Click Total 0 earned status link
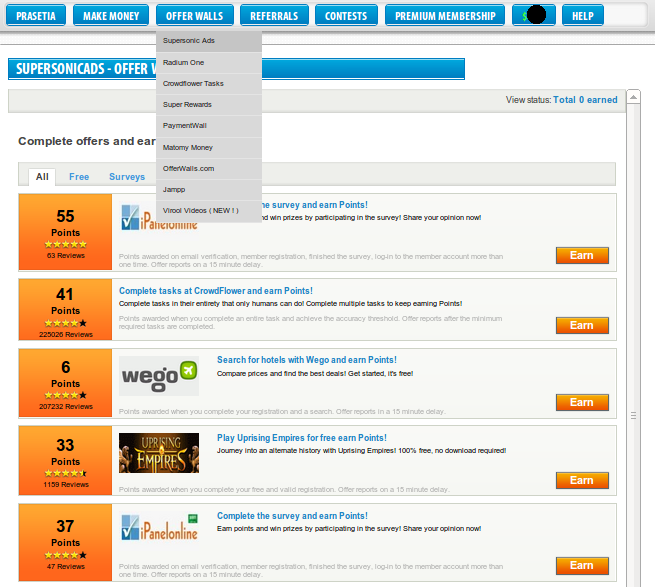655x587 pixels. click(x=585, y=100)
